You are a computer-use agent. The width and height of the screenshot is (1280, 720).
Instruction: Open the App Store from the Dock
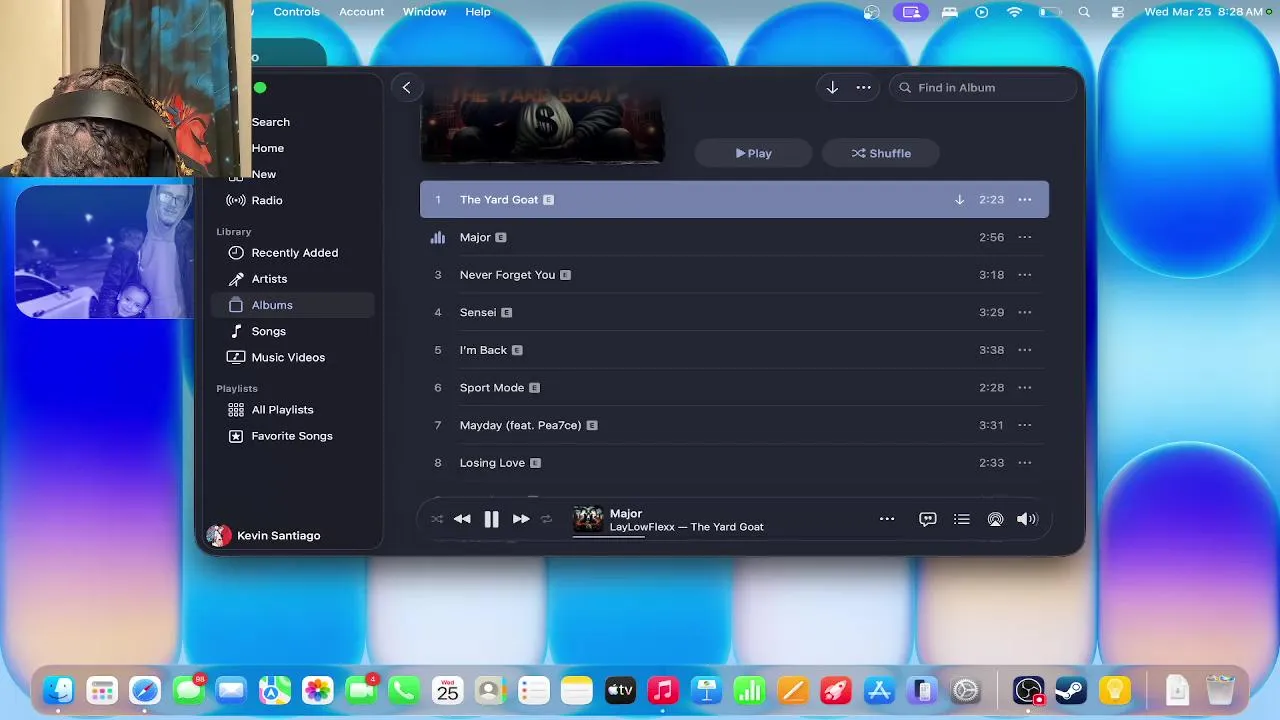879,690
